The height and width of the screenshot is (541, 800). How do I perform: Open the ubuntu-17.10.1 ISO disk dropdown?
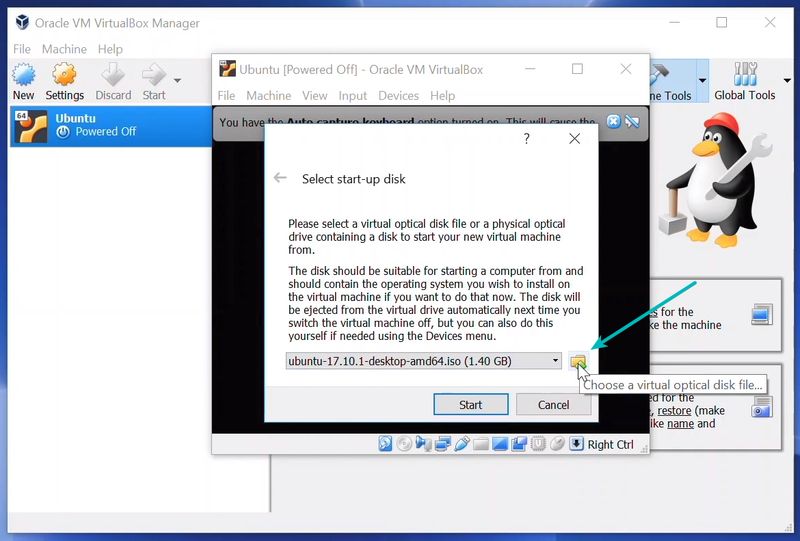tap(423, 361)
